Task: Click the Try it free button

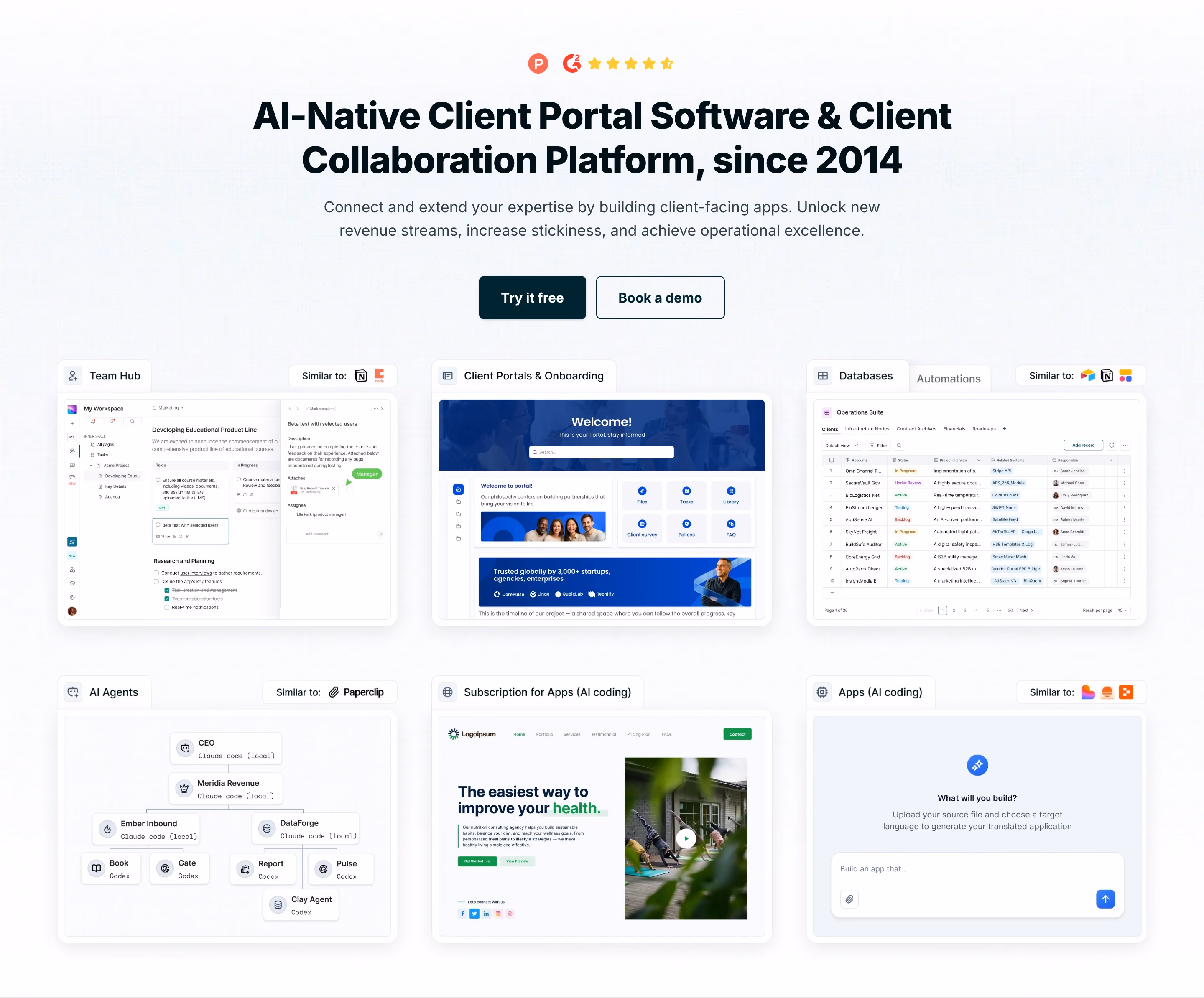Action: point(532,298)
